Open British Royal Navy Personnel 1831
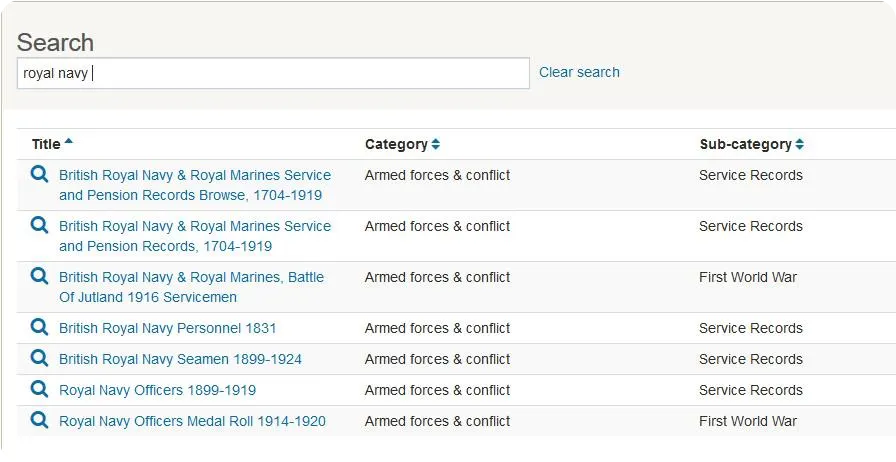This screenshot has height=462, width=896. click(x=167, y=328)
